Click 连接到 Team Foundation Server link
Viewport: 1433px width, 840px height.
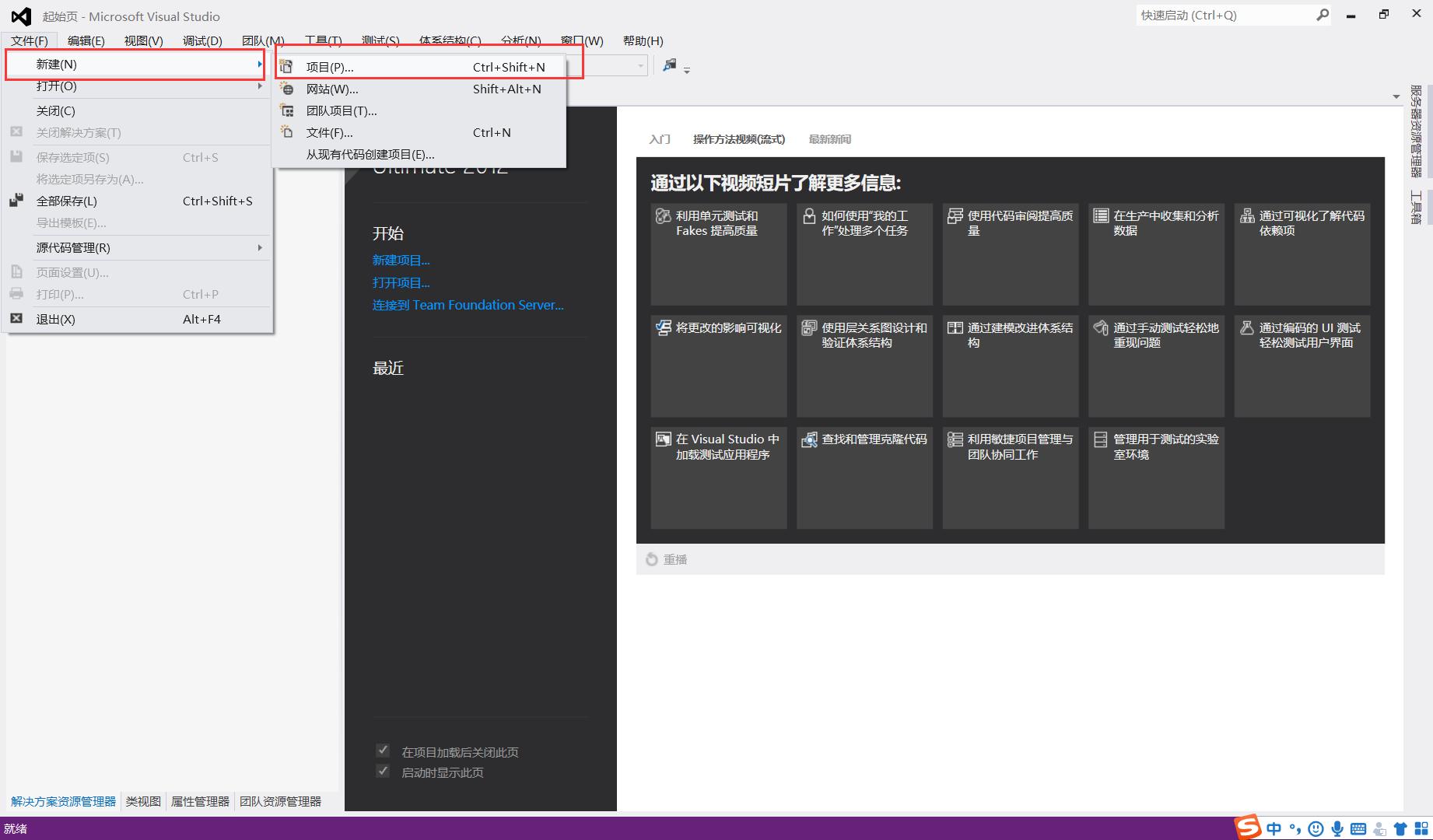click(x=468, y=305)
